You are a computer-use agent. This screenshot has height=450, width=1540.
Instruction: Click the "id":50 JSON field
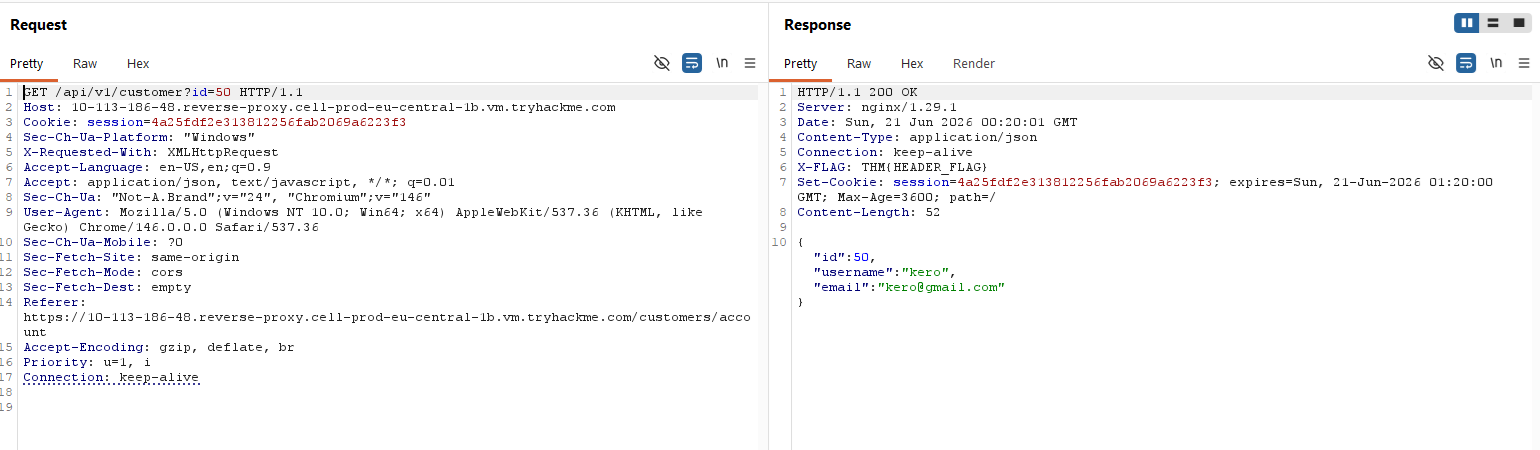[x=845, y=257]
